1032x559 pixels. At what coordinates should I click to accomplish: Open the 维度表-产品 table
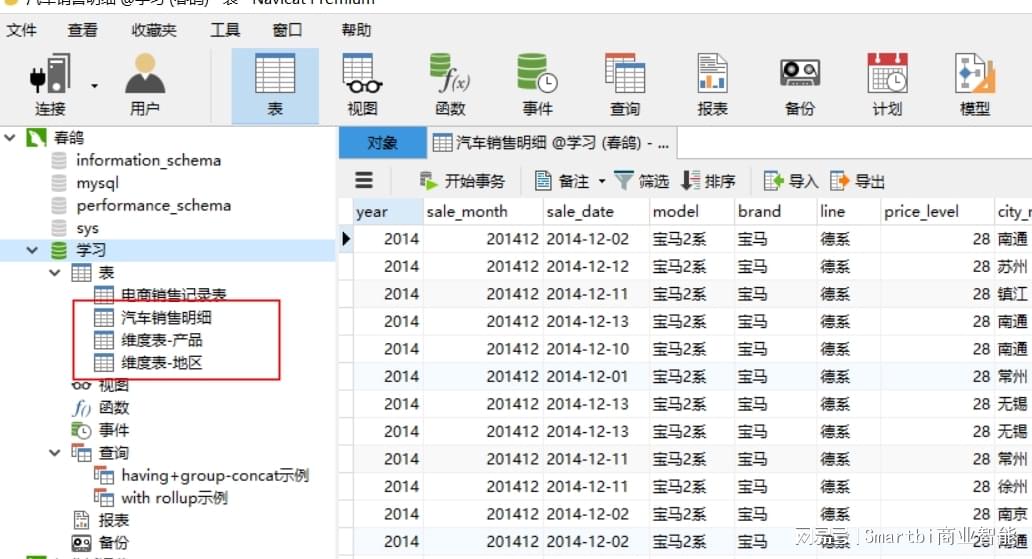point(161,340)
